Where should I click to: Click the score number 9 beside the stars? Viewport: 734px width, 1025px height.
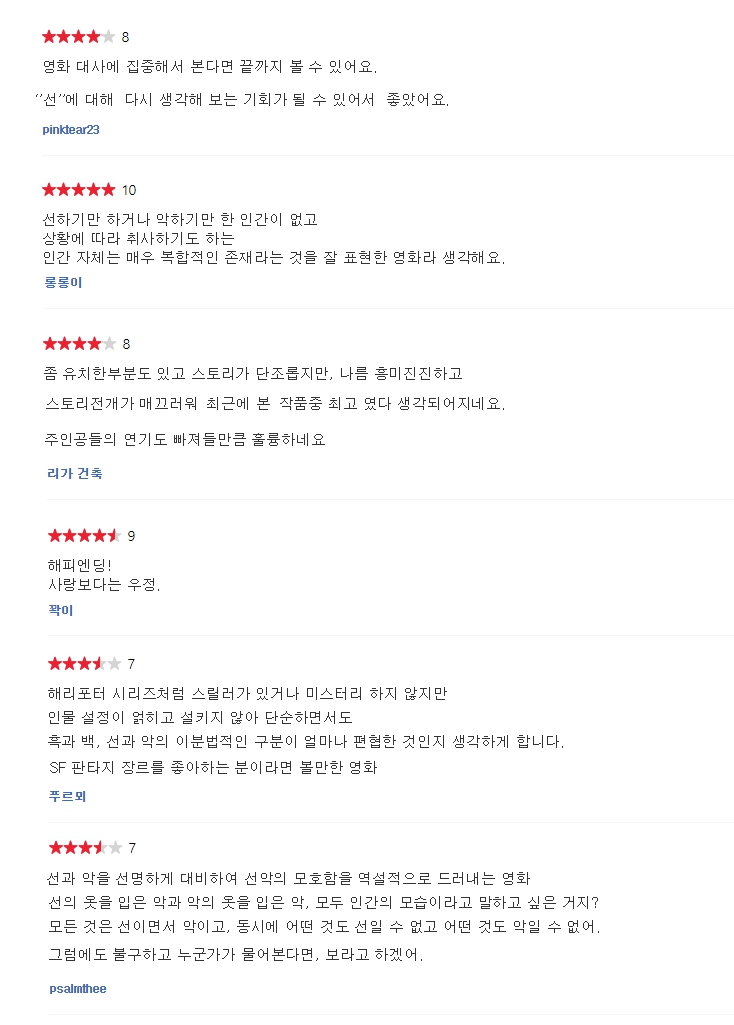[131, 536]
